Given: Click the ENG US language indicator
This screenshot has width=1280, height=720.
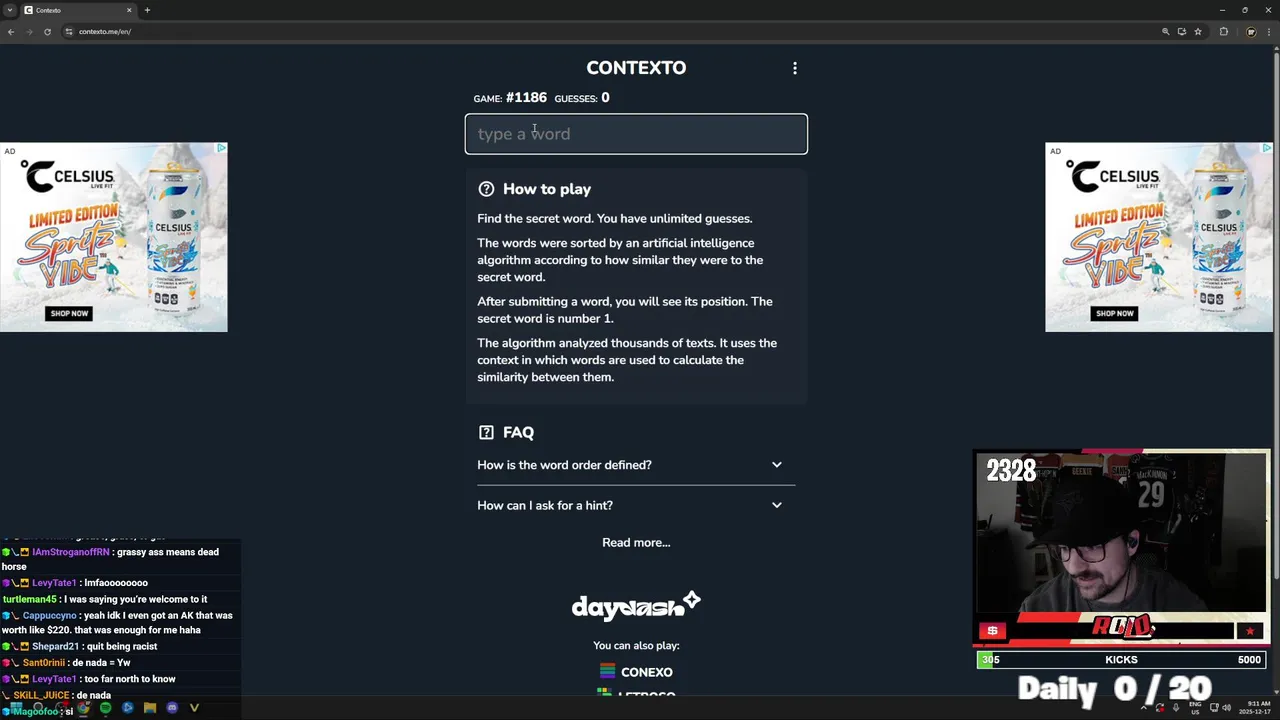Looking at the screenshot, I should pos(1195,708).
